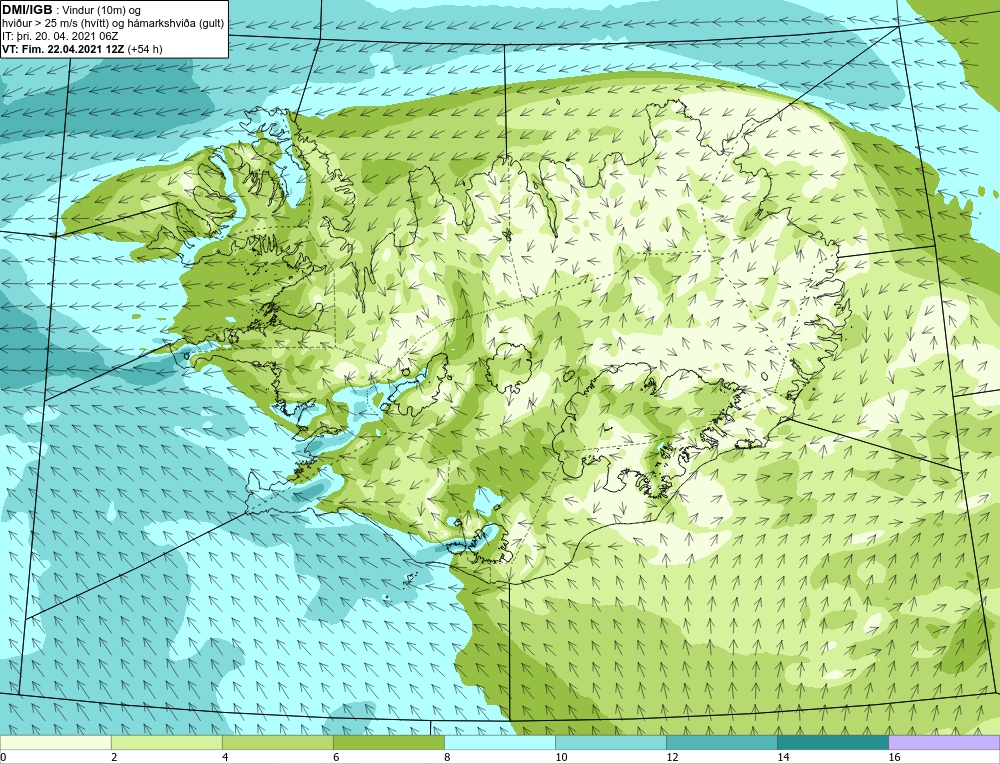Image resolution: width=1000 pixels, height=764 pixels.
Task: Click the purple swatch above 16 m/s
Action: [x=944, y=742]
